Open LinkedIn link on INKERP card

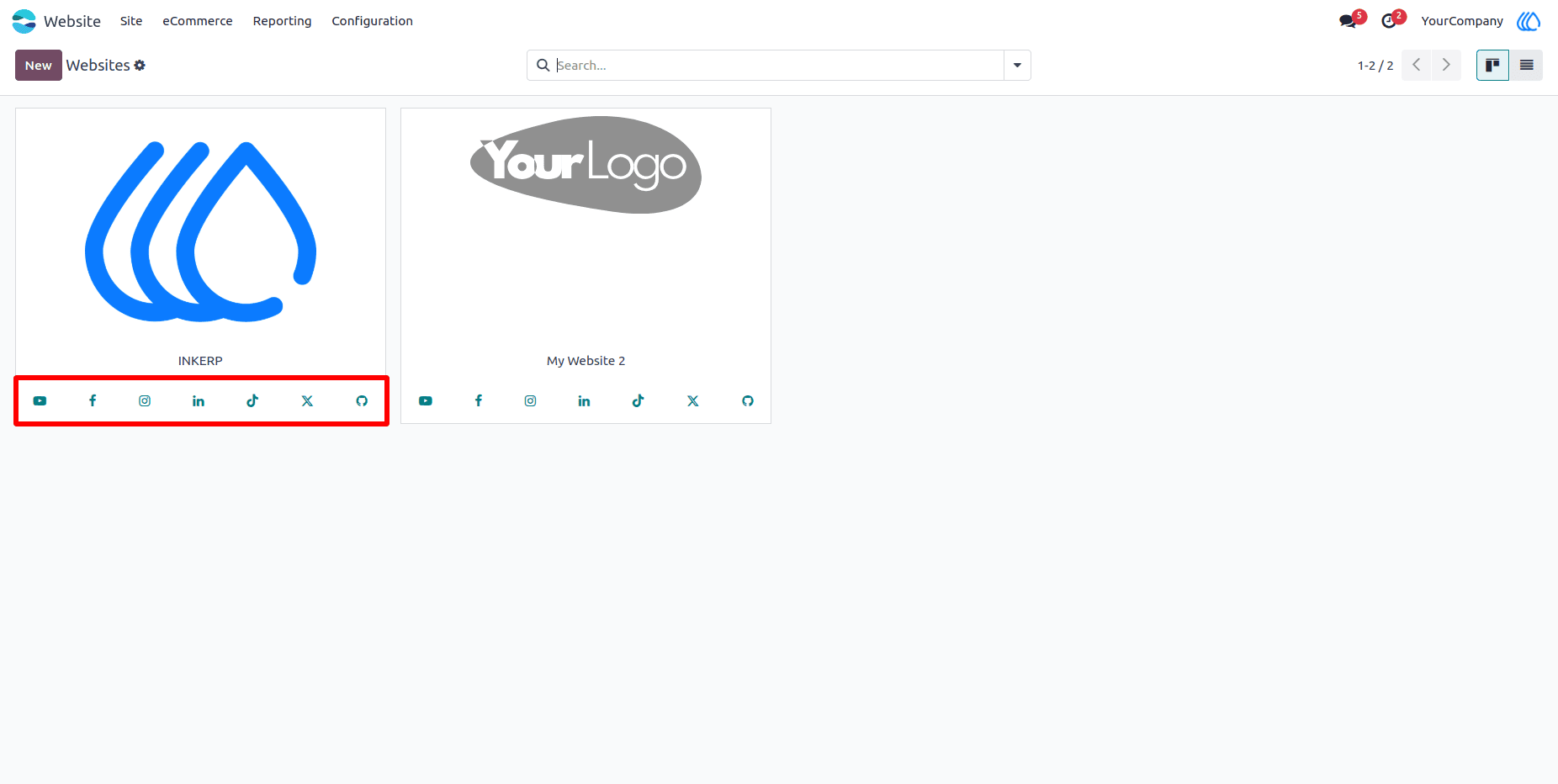pos(199,401)
